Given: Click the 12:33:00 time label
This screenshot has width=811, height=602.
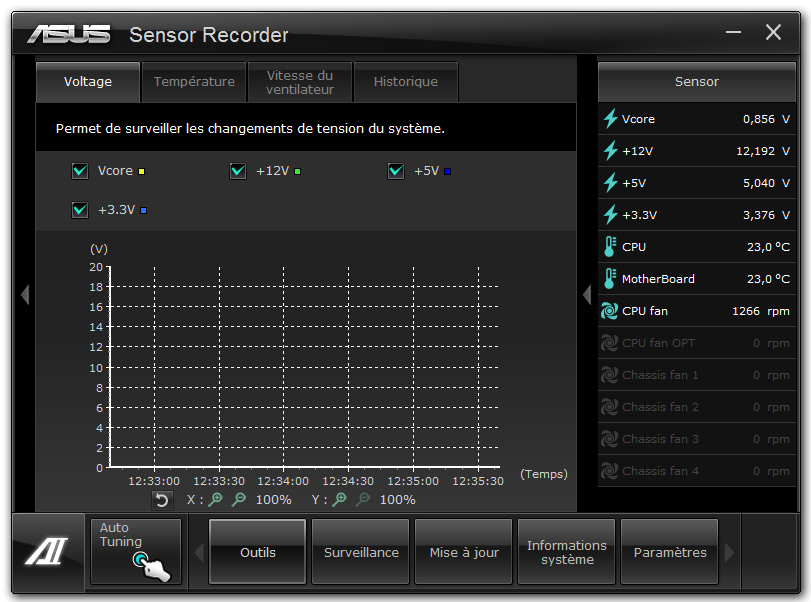Looking at the screenshot, I should pyautogui.click(x=154, y=481).
